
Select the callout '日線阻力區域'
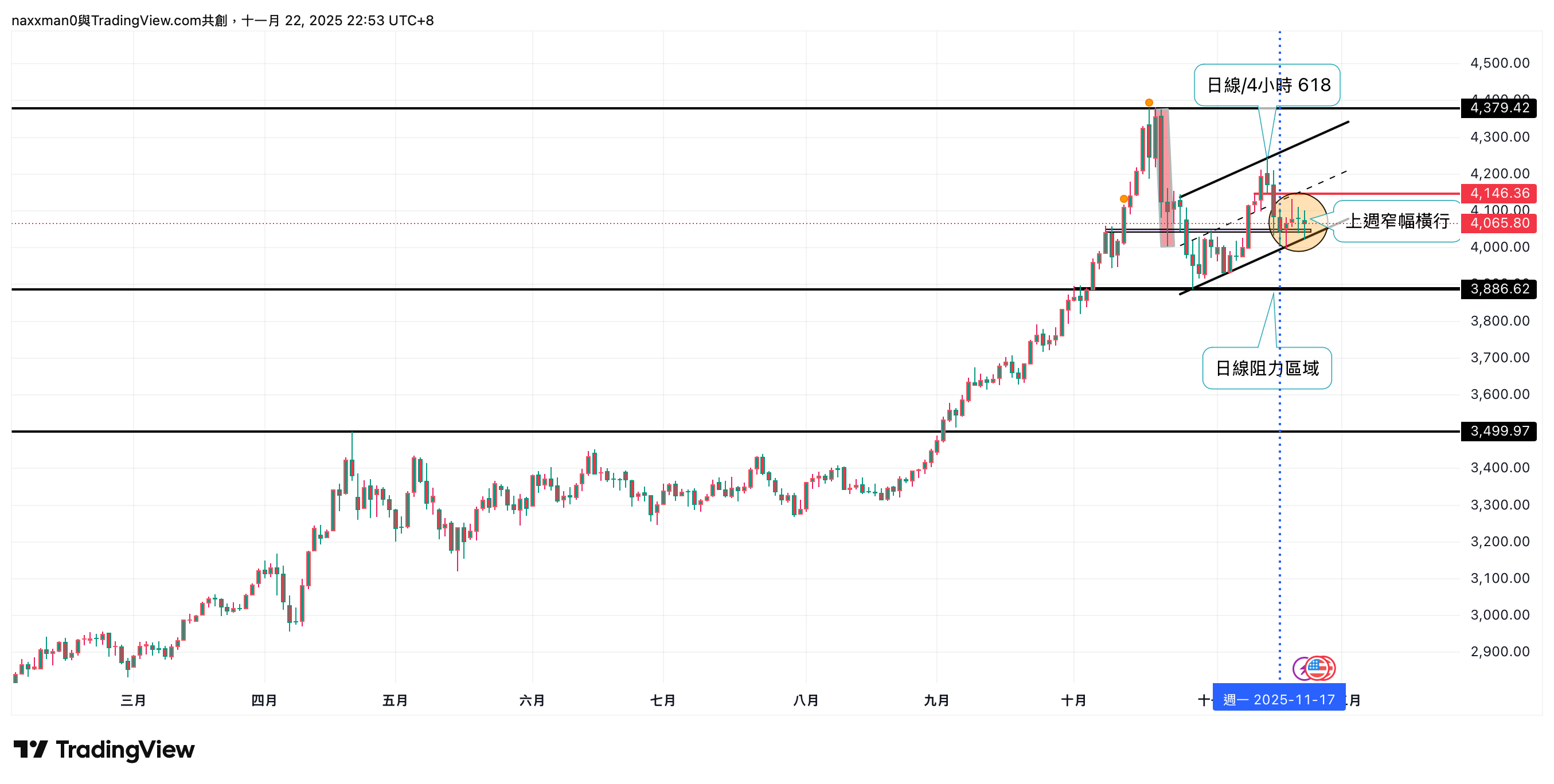(1267, 368)
